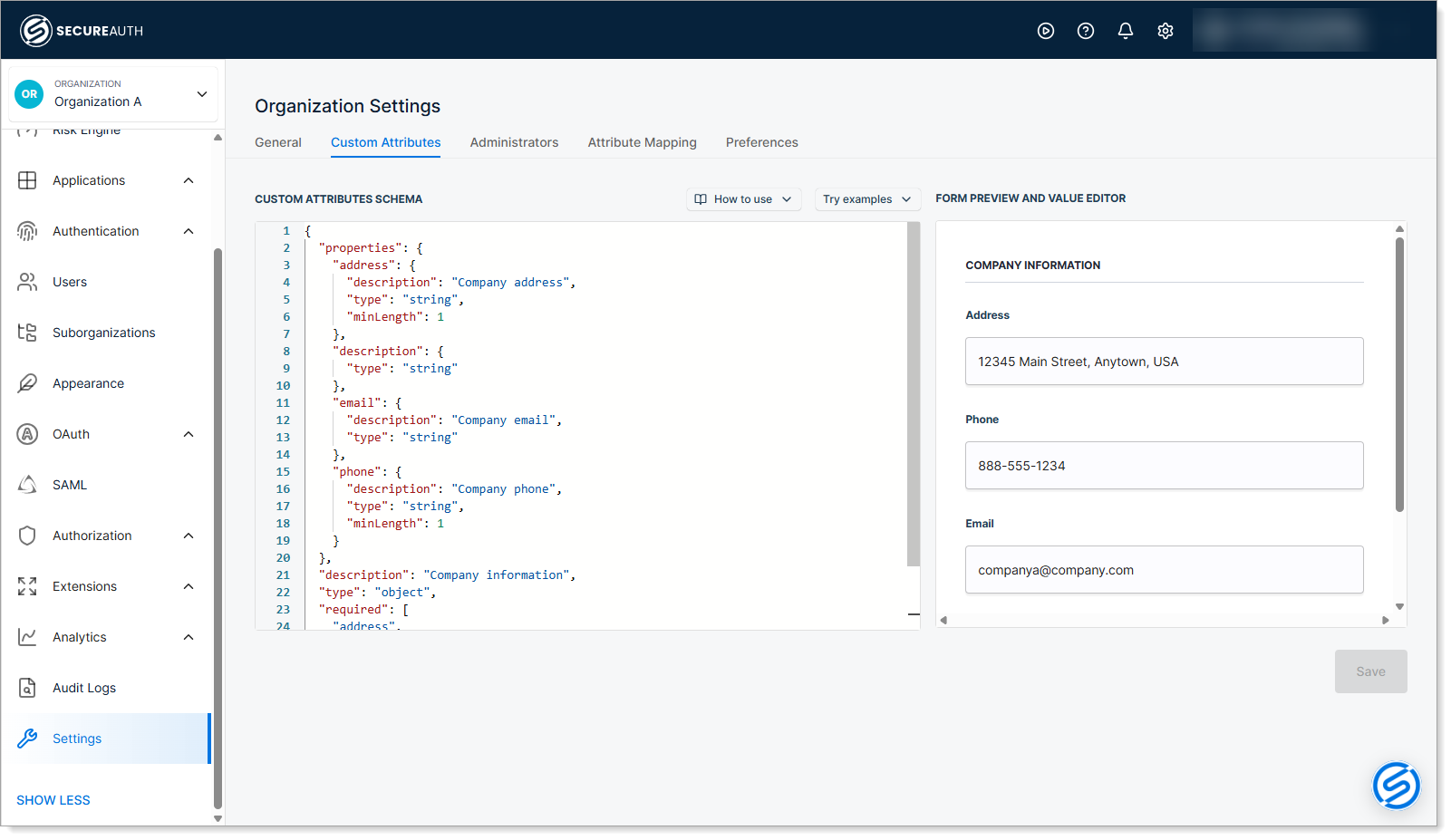Click the SHOW LESS link
The width and height of the screenshot is (1451, 840).
(53, 800)
